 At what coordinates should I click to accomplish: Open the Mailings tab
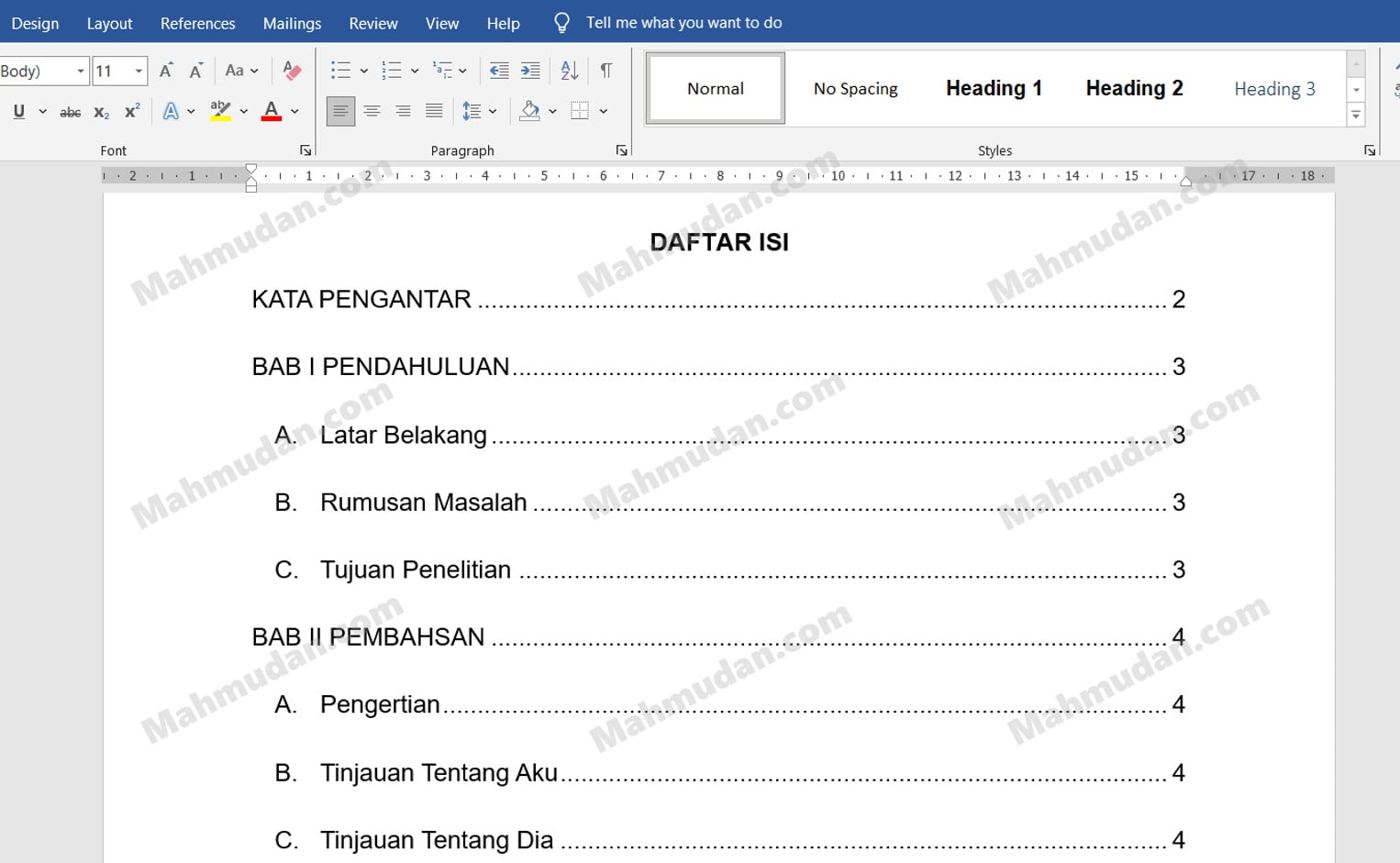[x=292, y=23]
